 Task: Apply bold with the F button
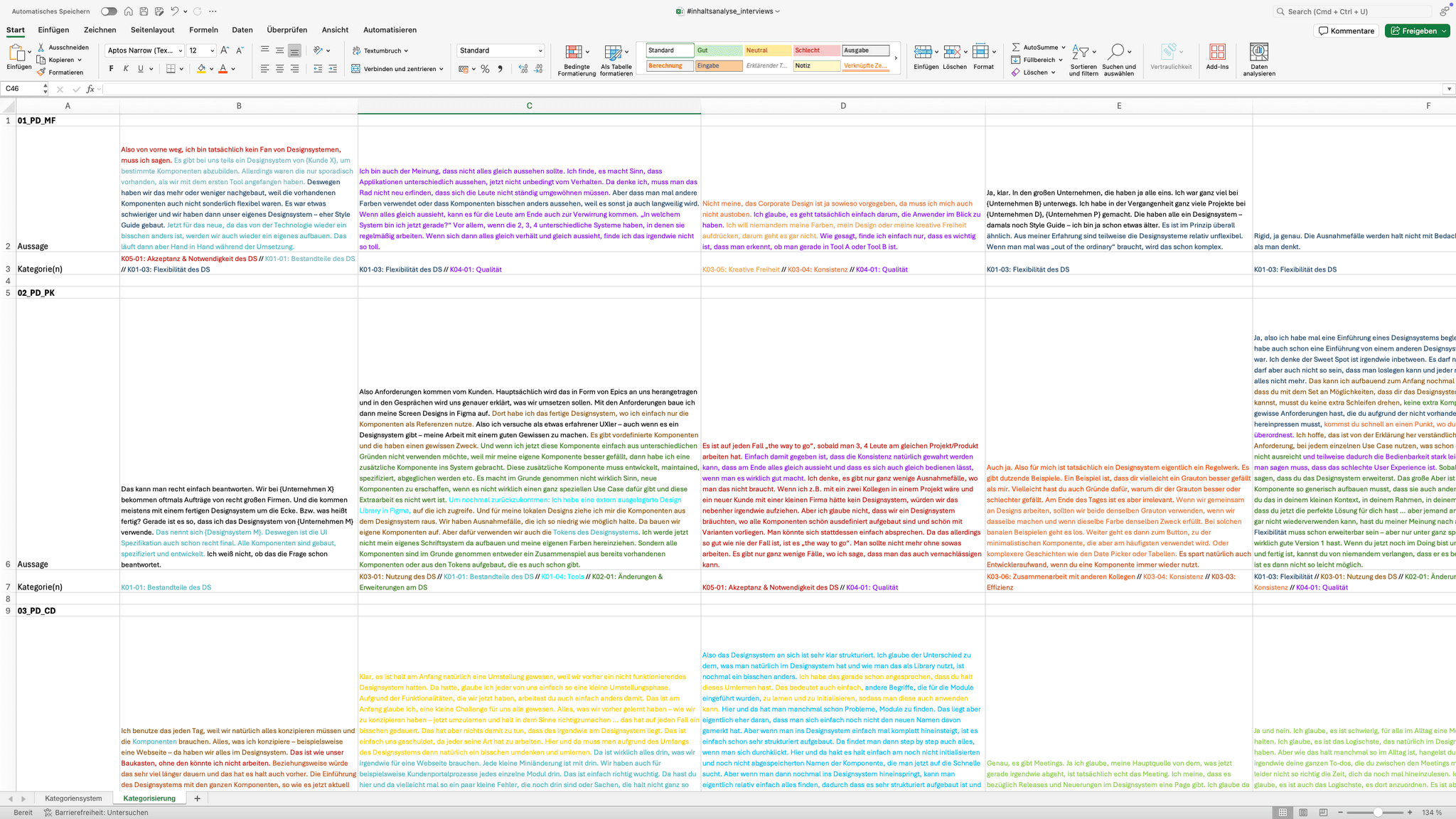point(111,69)
